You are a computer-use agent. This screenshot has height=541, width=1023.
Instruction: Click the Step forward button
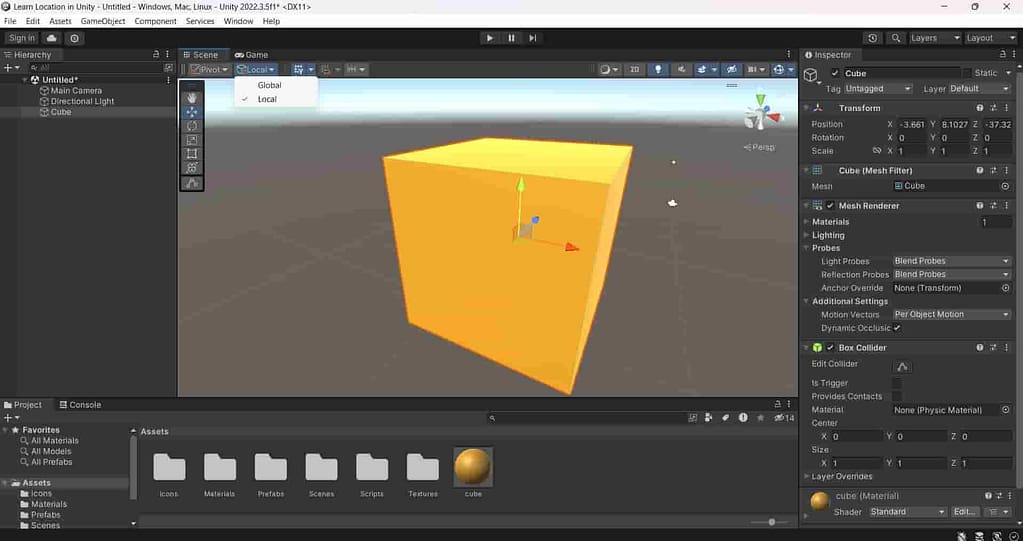[532, 38]
